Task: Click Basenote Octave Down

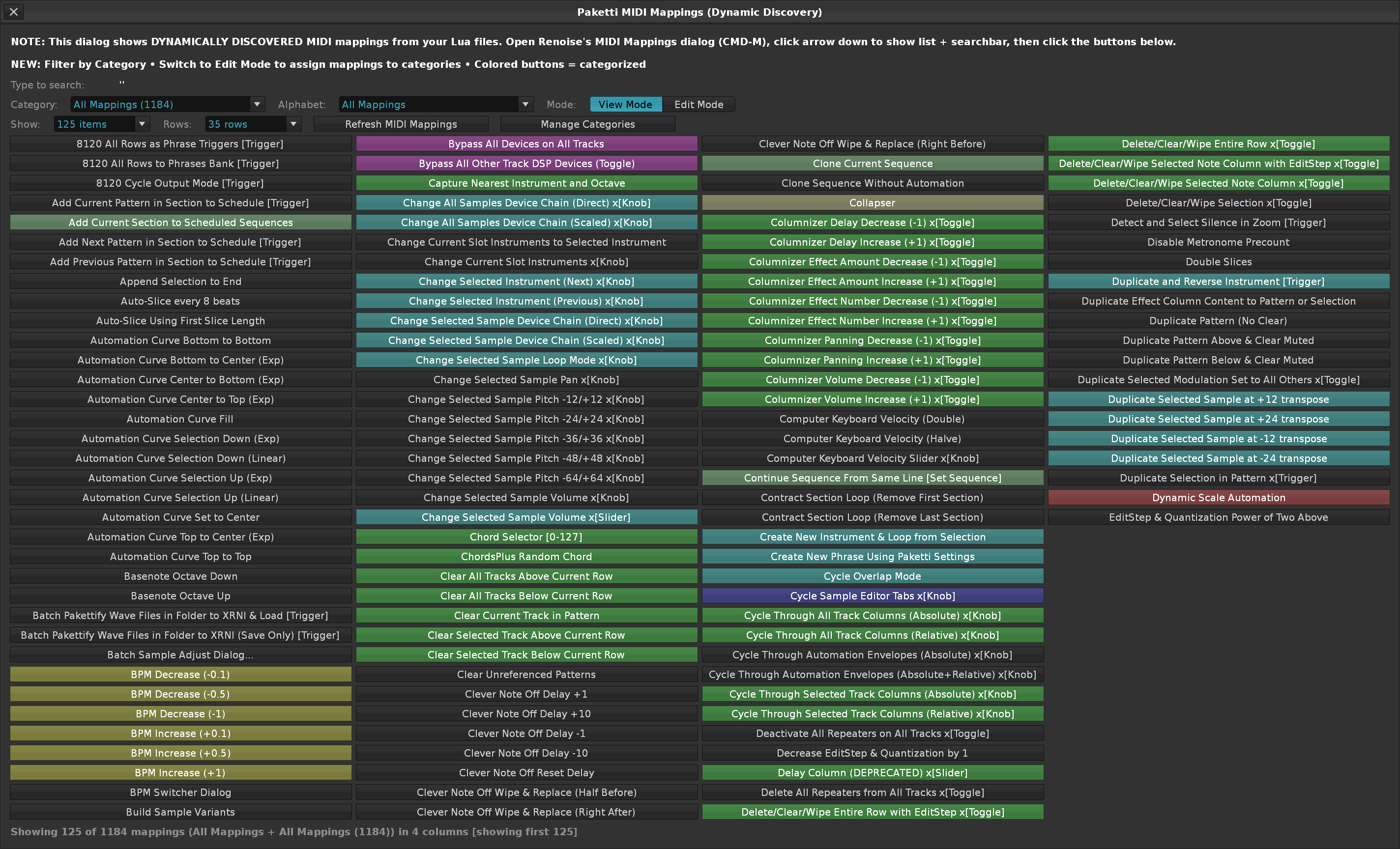Action: coord(181,576)
